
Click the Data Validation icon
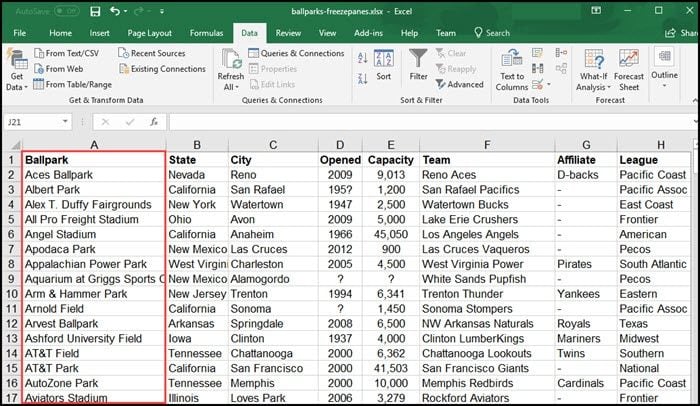click(538, 84)
